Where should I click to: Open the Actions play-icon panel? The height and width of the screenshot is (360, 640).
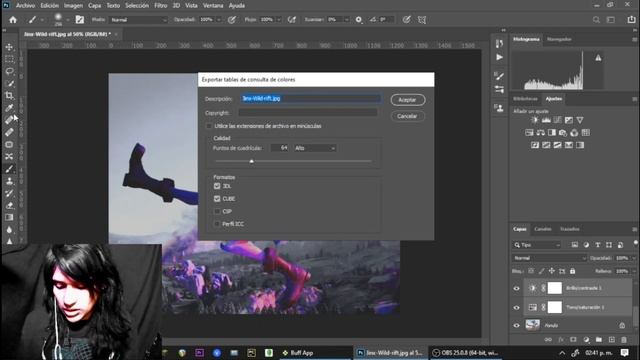499,58
